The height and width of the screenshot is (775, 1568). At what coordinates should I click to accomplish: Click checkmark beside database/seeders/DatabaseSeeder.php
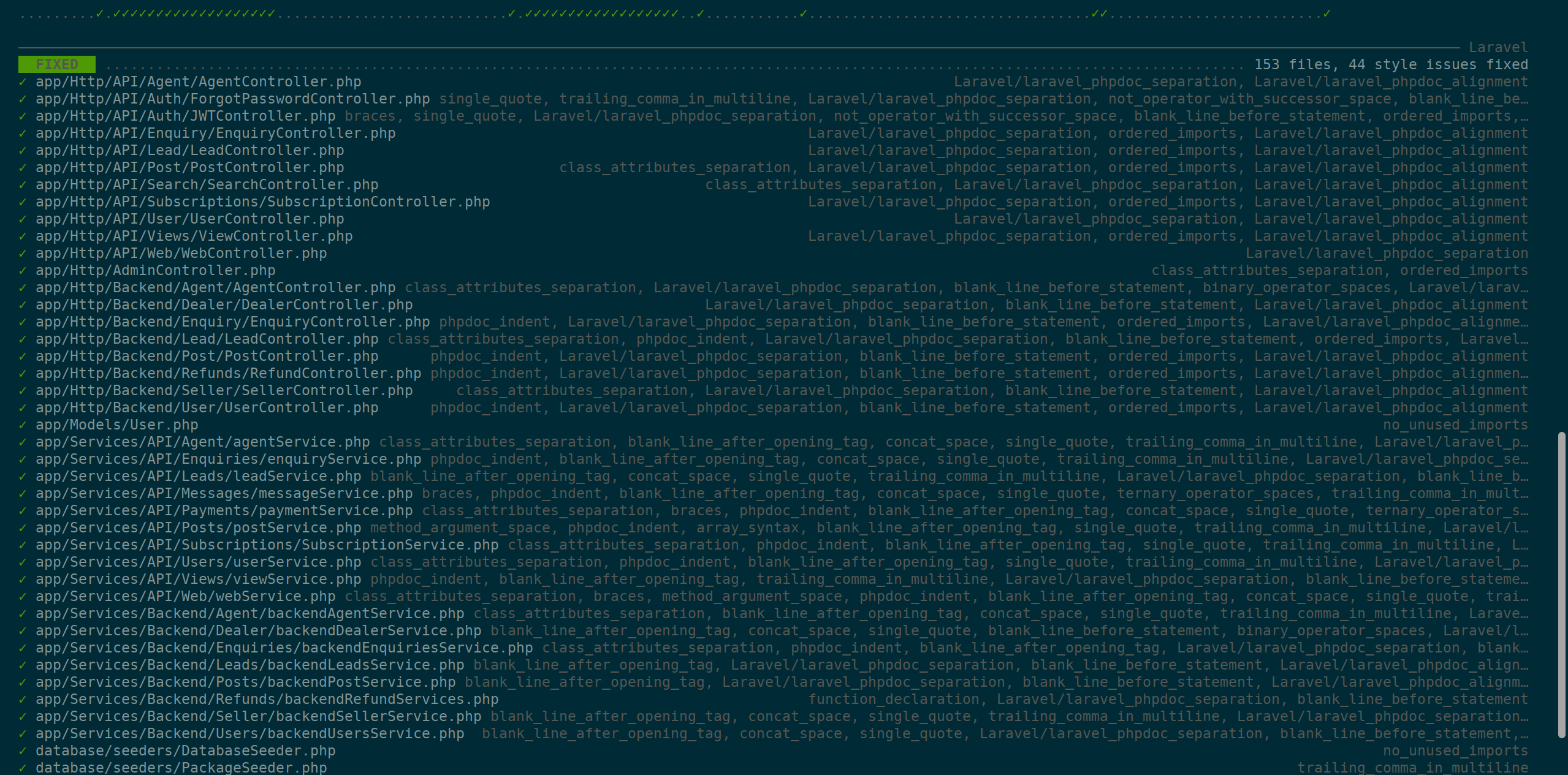click(x=23, y=750)
